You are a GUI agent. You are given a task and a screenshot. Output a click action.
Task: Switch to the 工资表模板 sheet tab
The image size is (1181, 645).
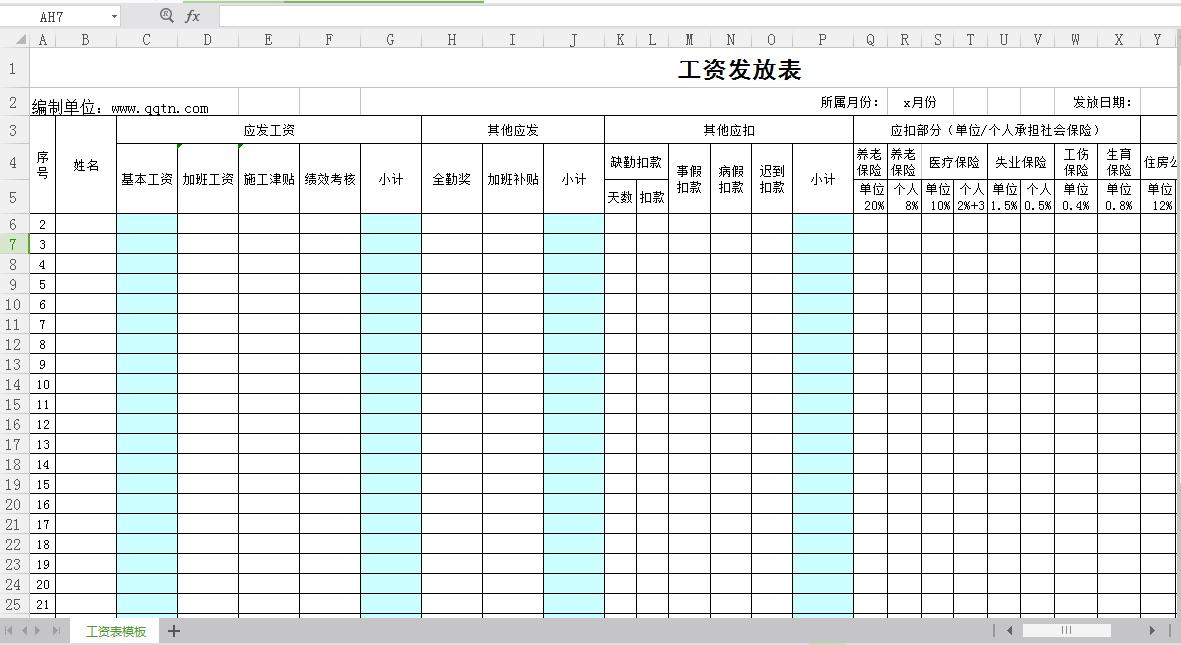tap(116, 631)
